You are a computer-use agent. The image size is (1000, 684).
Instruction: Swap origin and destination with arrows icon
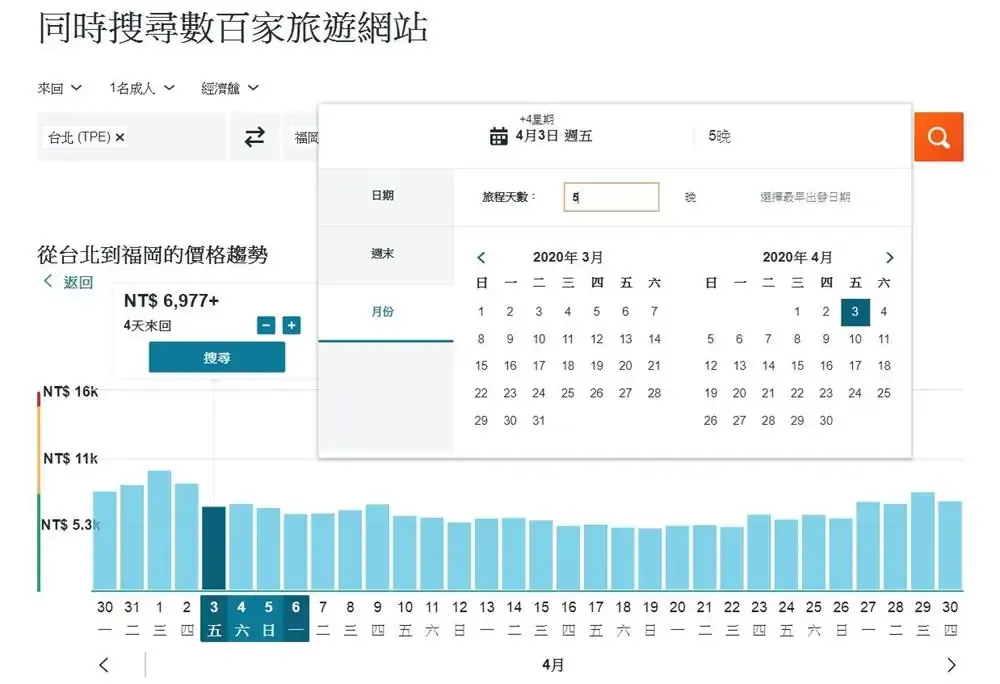[x=255, y=137]
